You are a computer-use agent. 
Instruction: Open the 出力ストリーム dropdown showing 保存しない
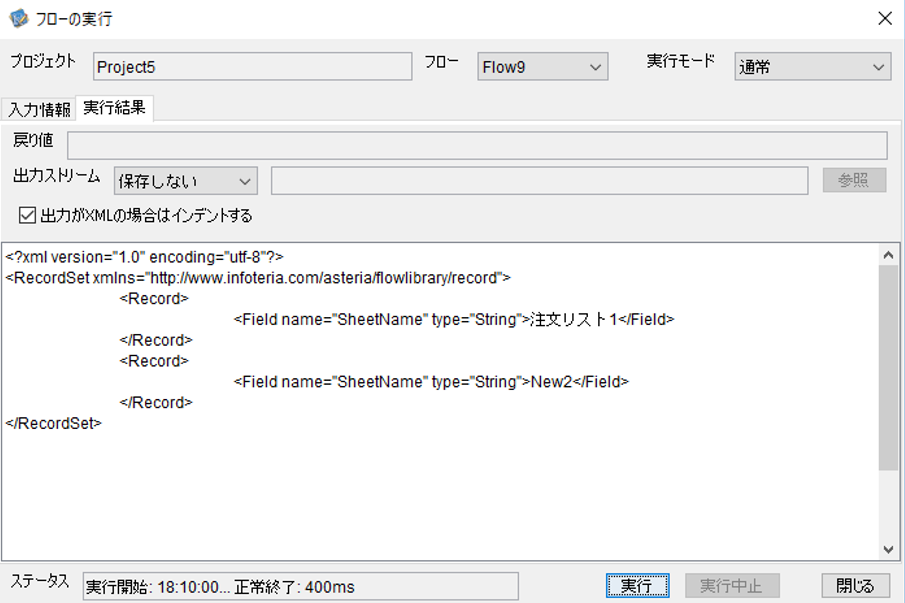click(x=185, y=181)
